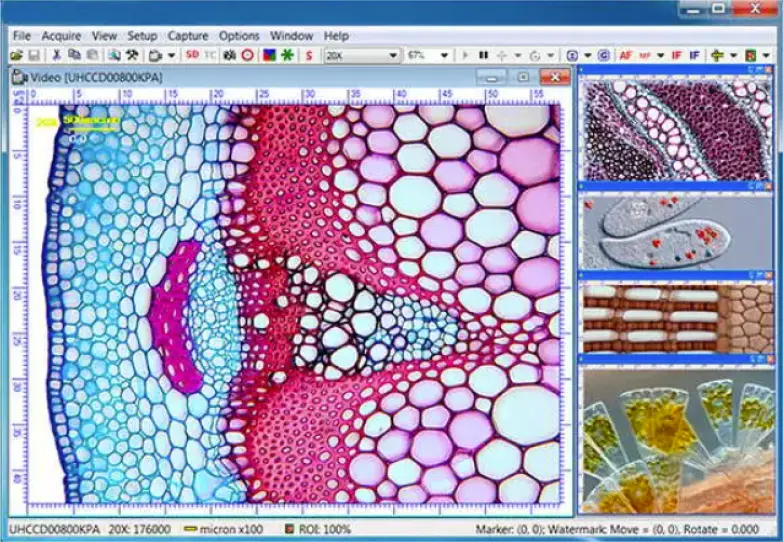
Task: Click the Save disk icon
Action: click(x=33, y=55)
